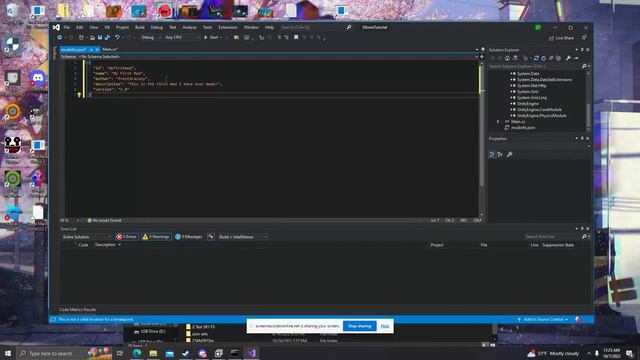Click the undo toolbar icon

pos(117,38)
